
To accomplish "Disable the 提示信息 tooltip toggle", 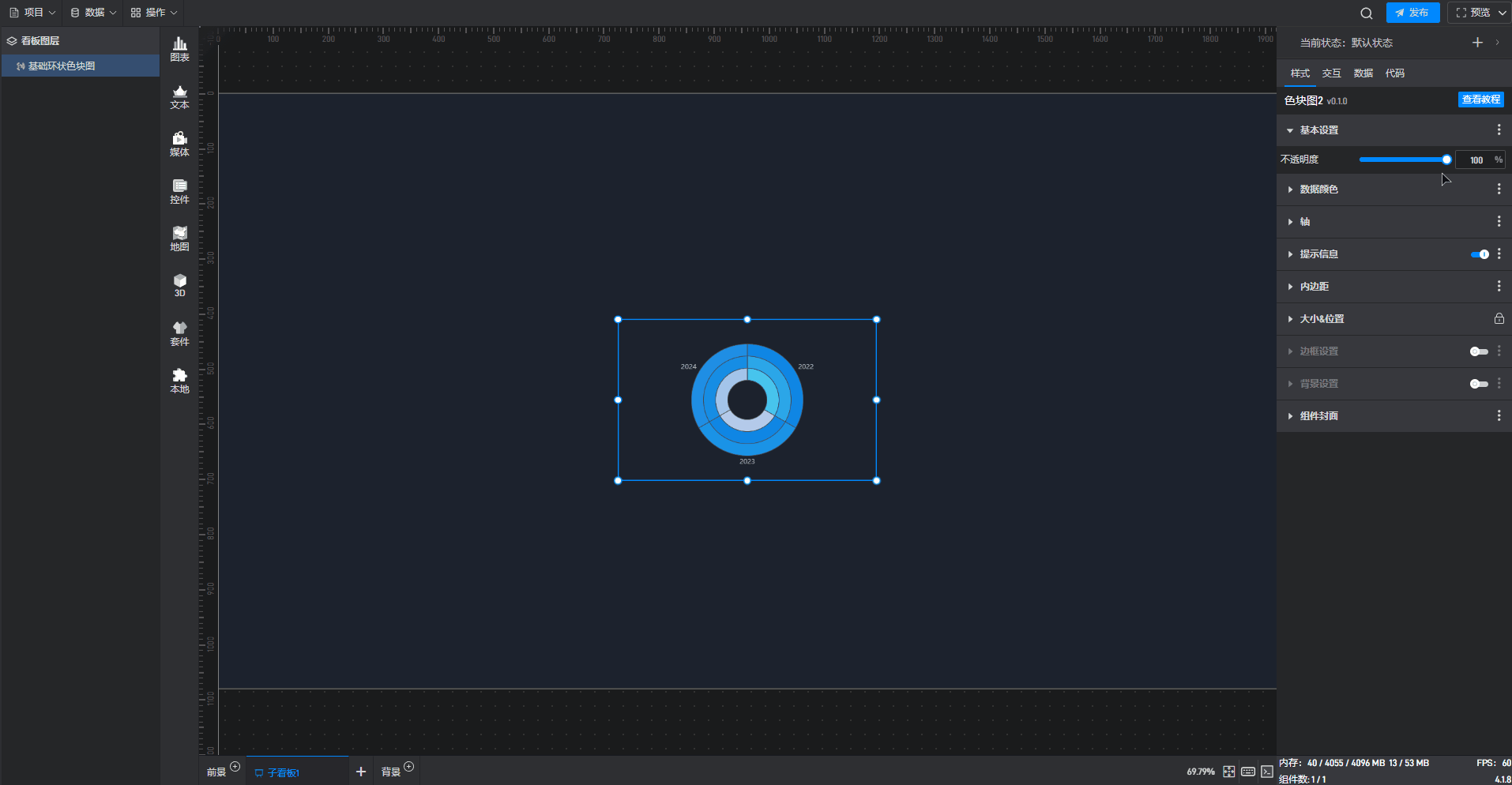I will click(1479, 254).
